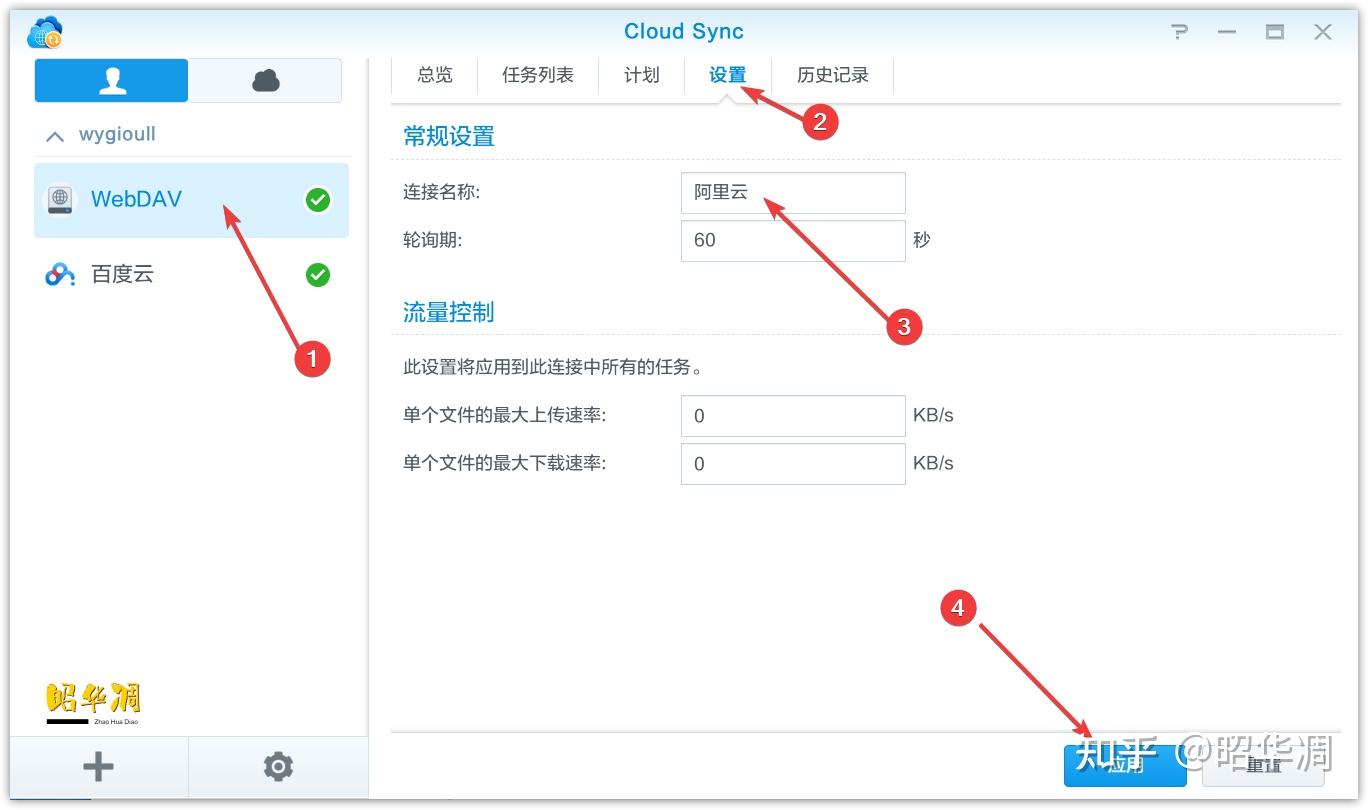
Task: Select the WebDAV connection entry
Action: point(191,200)
